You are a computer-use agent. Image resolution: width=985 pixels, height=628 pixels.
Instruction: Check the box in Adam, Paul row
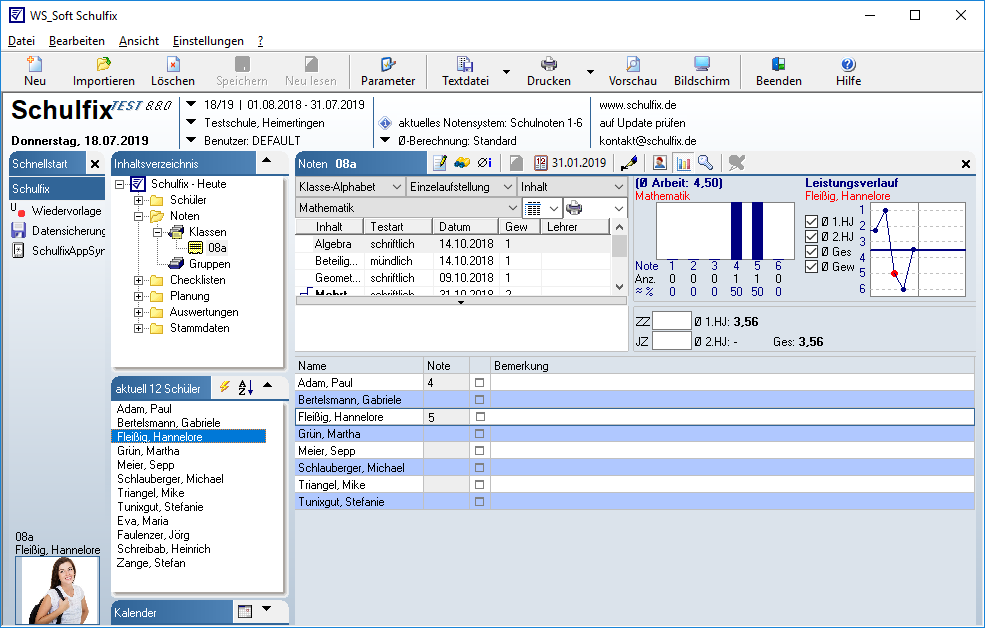[479, 382]
